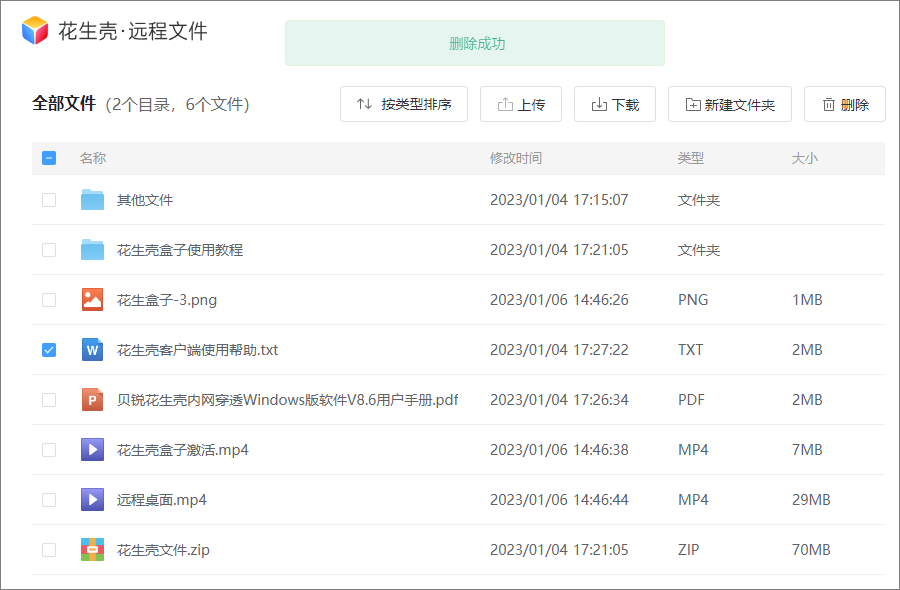Click the 花生壳·远程文件 title text
The height and width of the screenshot is (590, 900).
coord(133,30)
